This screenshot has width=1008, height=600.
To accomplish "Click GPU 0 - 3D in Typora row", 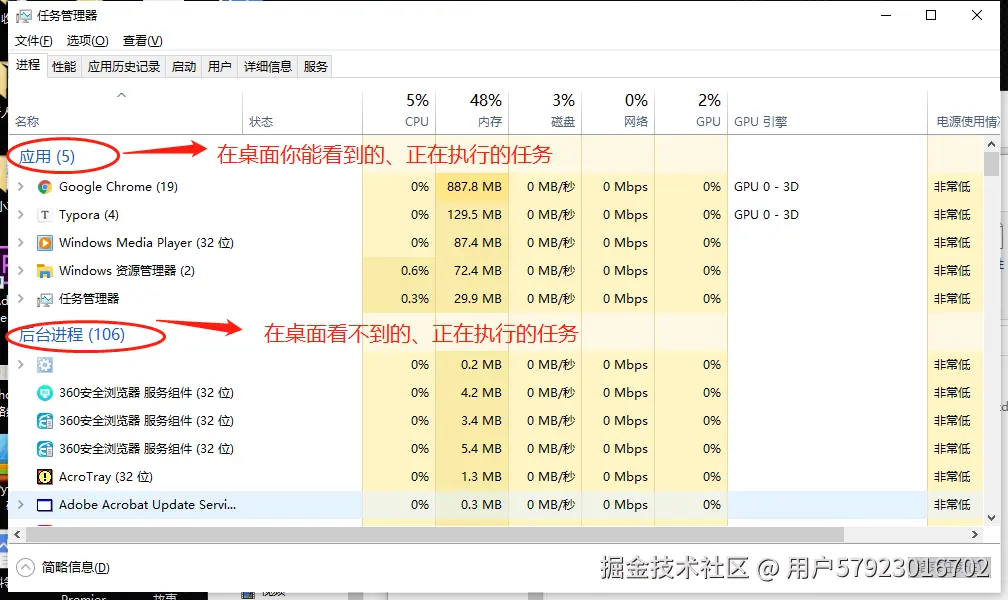I will 766,215.
